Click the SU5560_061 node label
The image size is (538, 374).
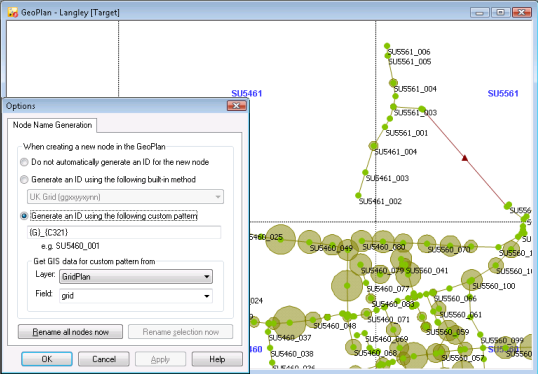[461, 315]
